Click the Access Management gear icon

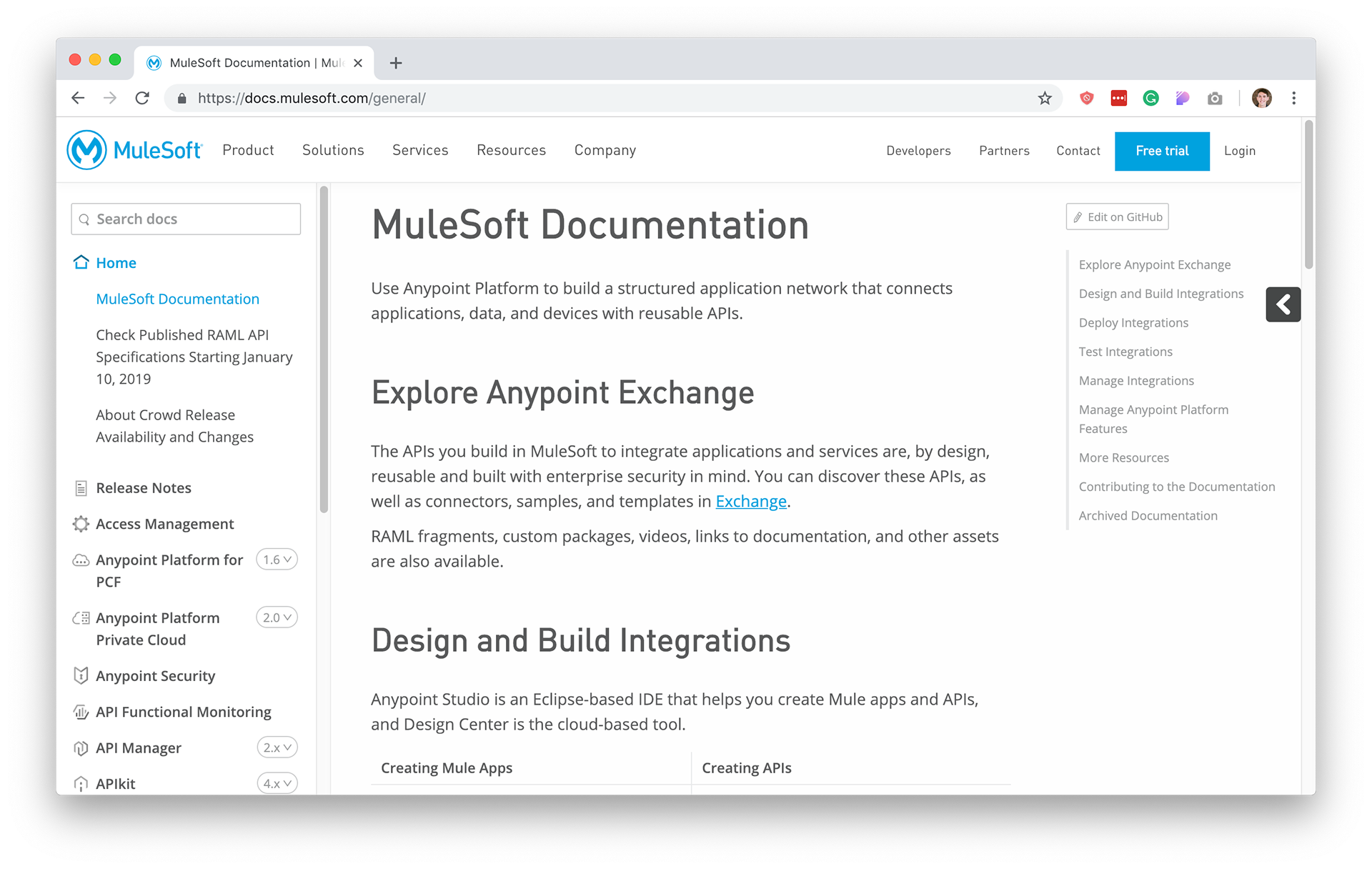(81, 524)
